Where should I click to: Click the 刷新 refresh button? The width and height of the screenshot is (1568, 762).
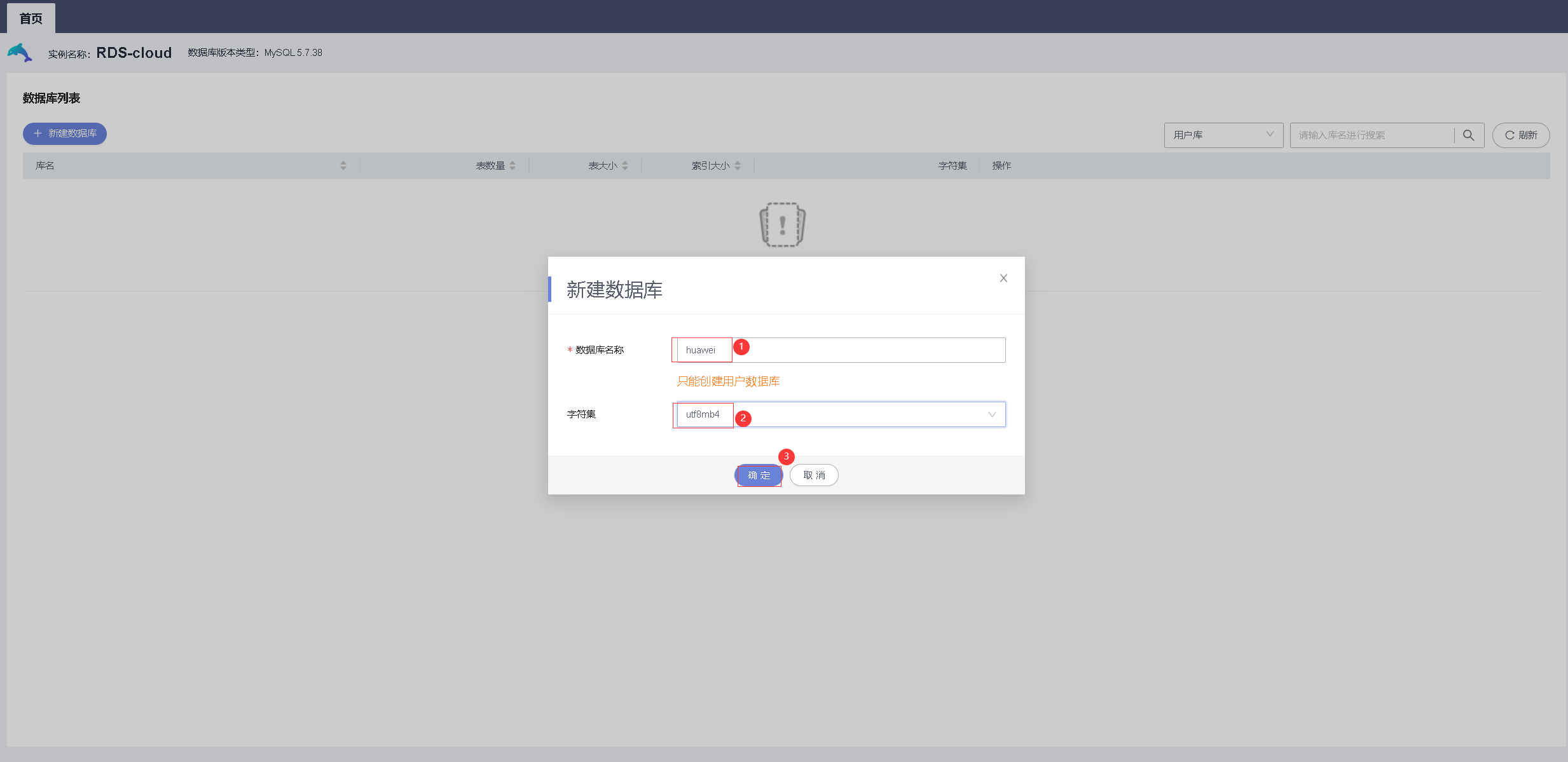click(x=1520, y=135)
